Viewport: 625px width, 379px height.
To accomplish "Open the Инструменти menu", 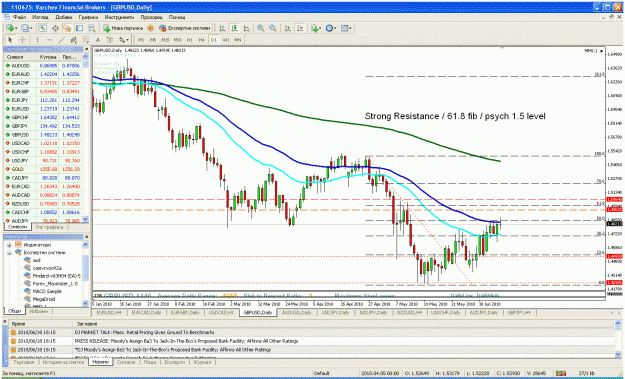I will (x=119, y=18).
